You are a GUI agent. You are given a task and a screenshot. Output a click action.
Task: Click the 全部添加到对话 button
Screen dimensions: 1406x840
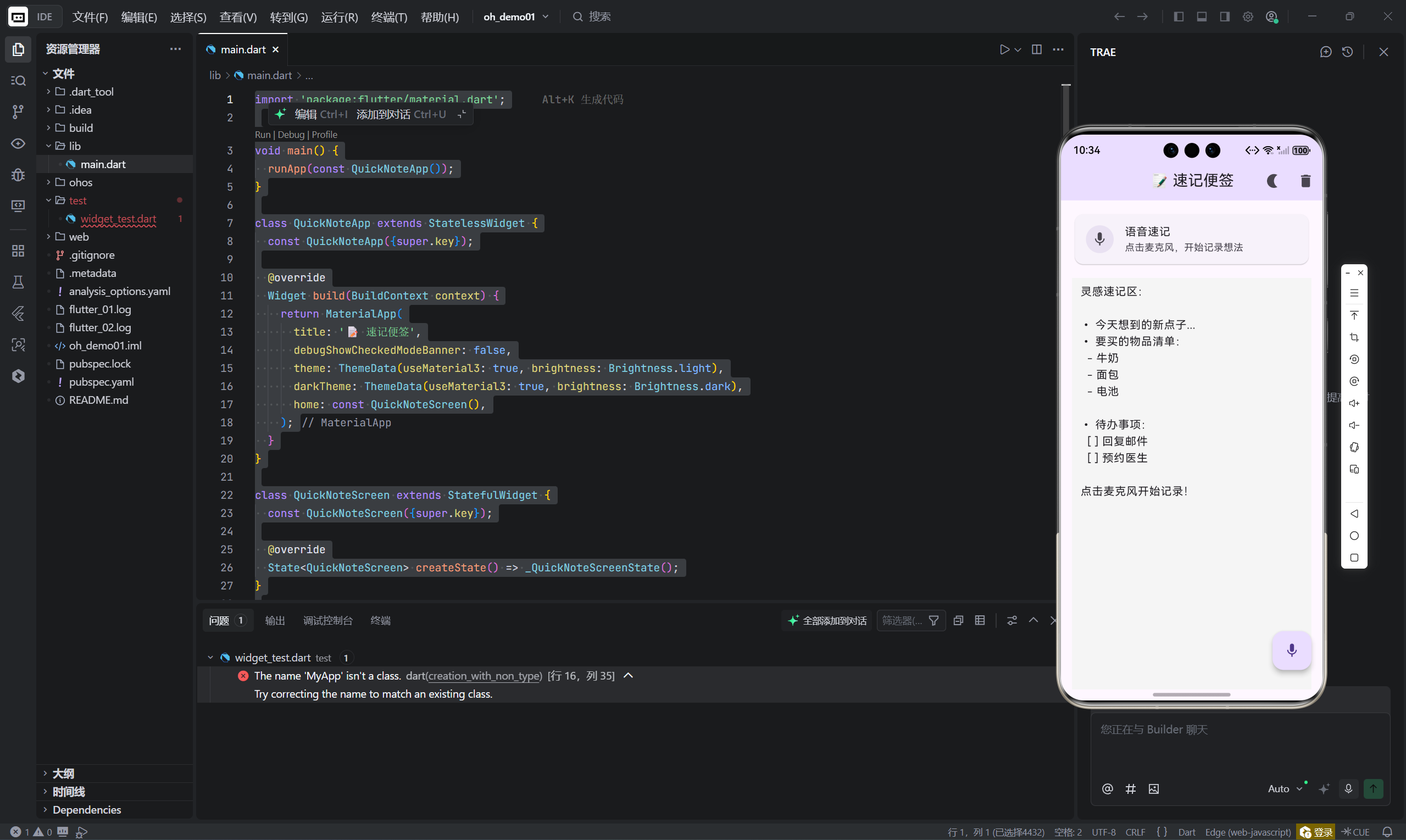click(x=827, y=620)
